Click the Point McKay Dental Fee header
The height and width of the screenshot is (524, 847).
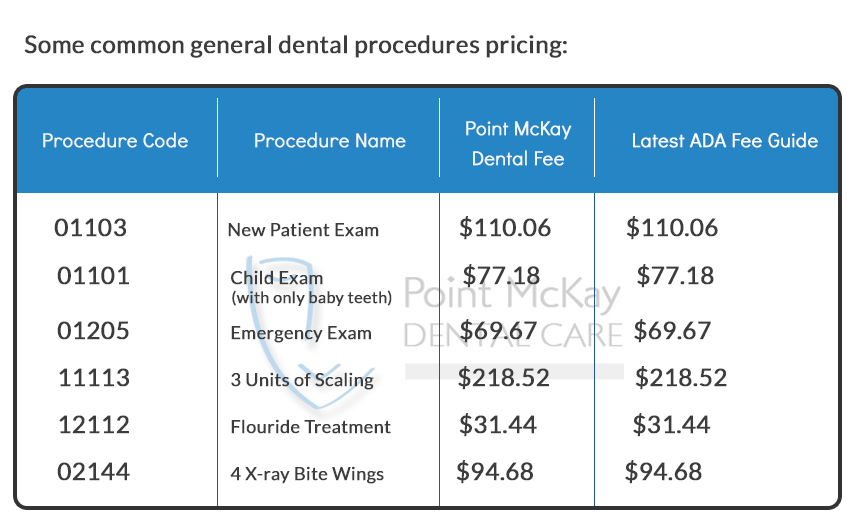(518, 144)
